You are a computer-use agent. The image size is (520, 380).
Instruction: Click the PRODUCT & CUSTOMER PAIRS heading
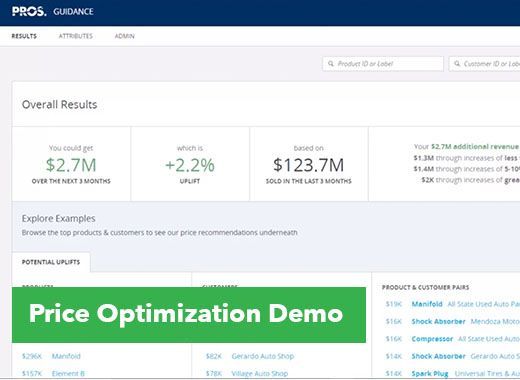coord(425,287)
